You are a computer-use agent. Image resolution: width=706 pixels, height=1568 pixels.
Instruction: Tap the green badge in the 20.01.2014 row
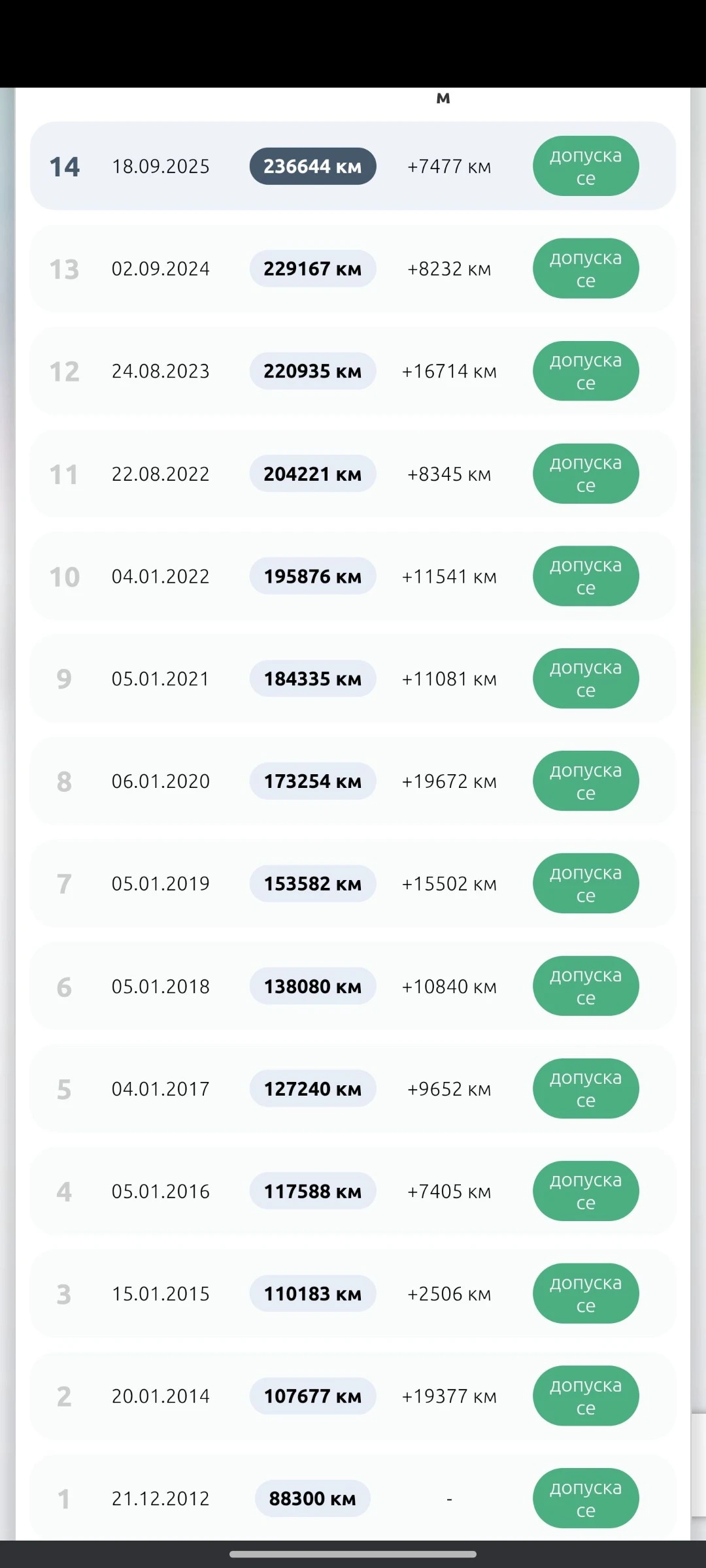click(586, 1396)
